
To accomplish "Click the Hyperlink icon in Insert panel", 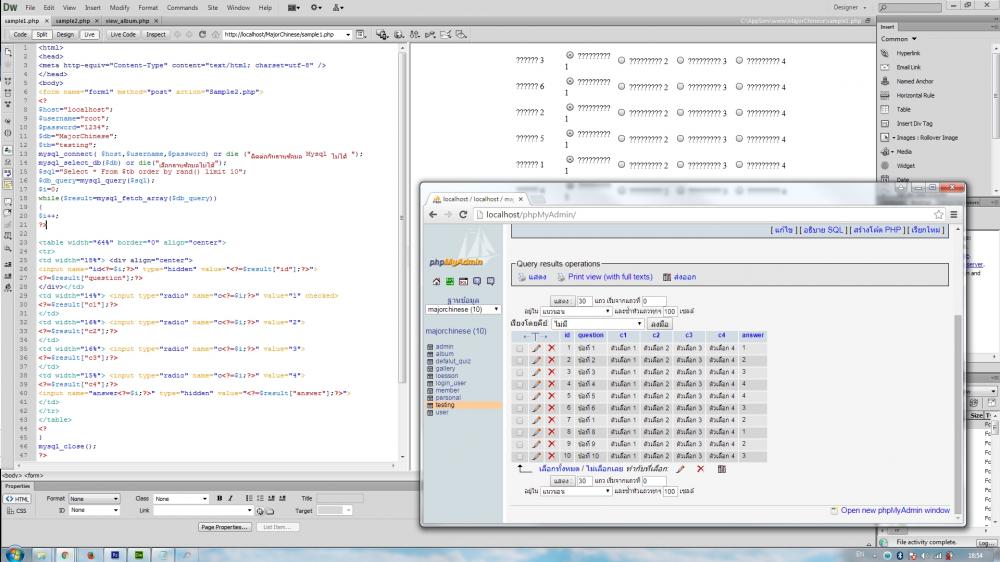I will [x=885, y=54].
